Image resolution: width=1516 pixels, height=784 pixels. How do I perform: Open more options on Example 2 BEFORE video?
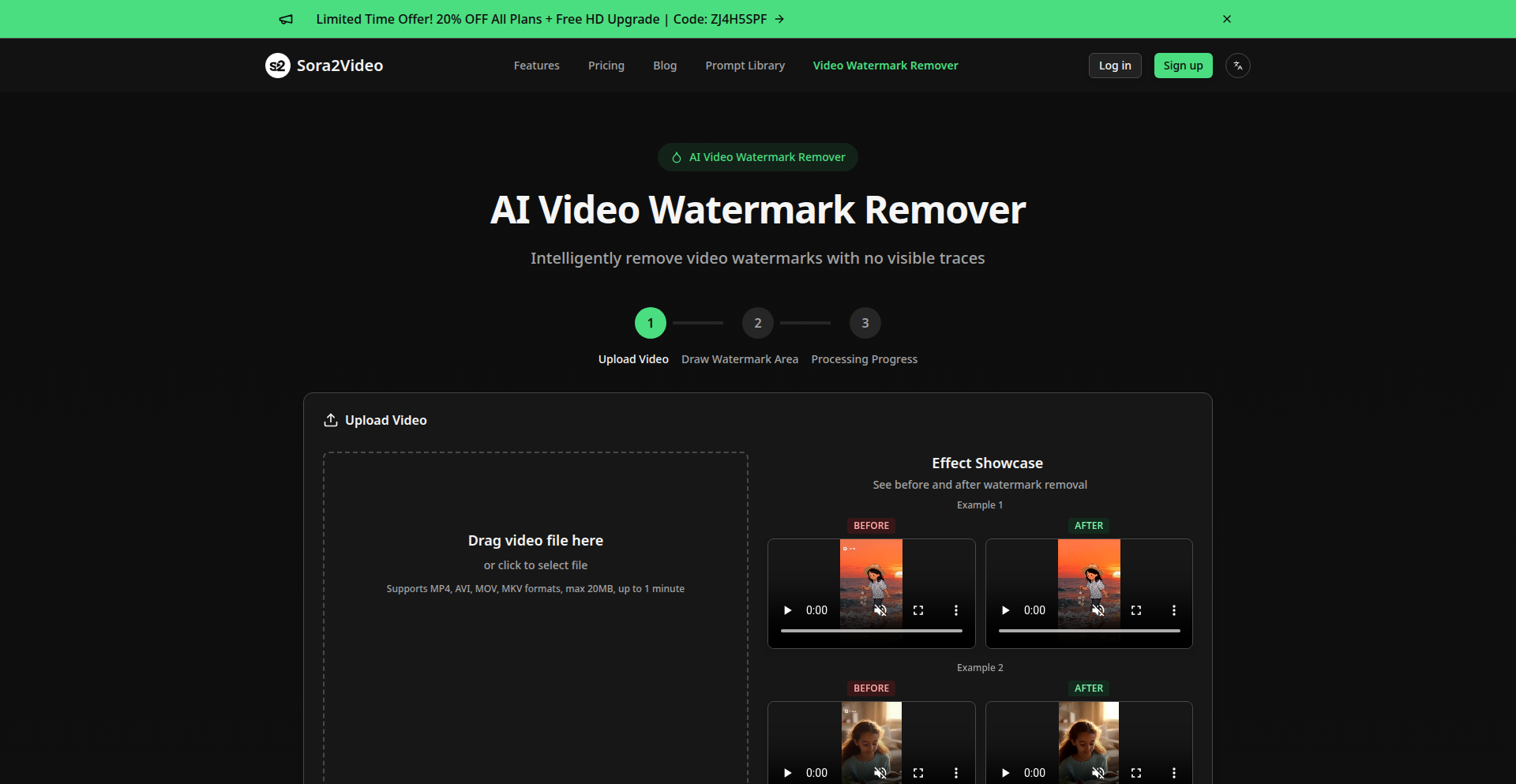[x=956, y=773]
